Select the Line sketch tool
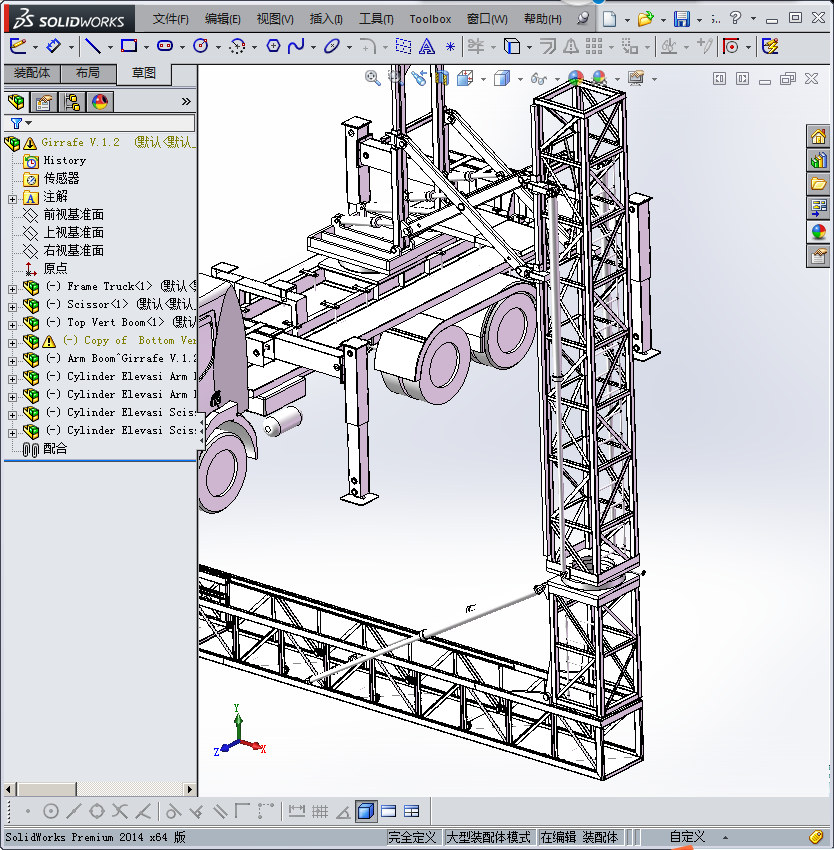834x850 pixels. click(x=93, y=46)
